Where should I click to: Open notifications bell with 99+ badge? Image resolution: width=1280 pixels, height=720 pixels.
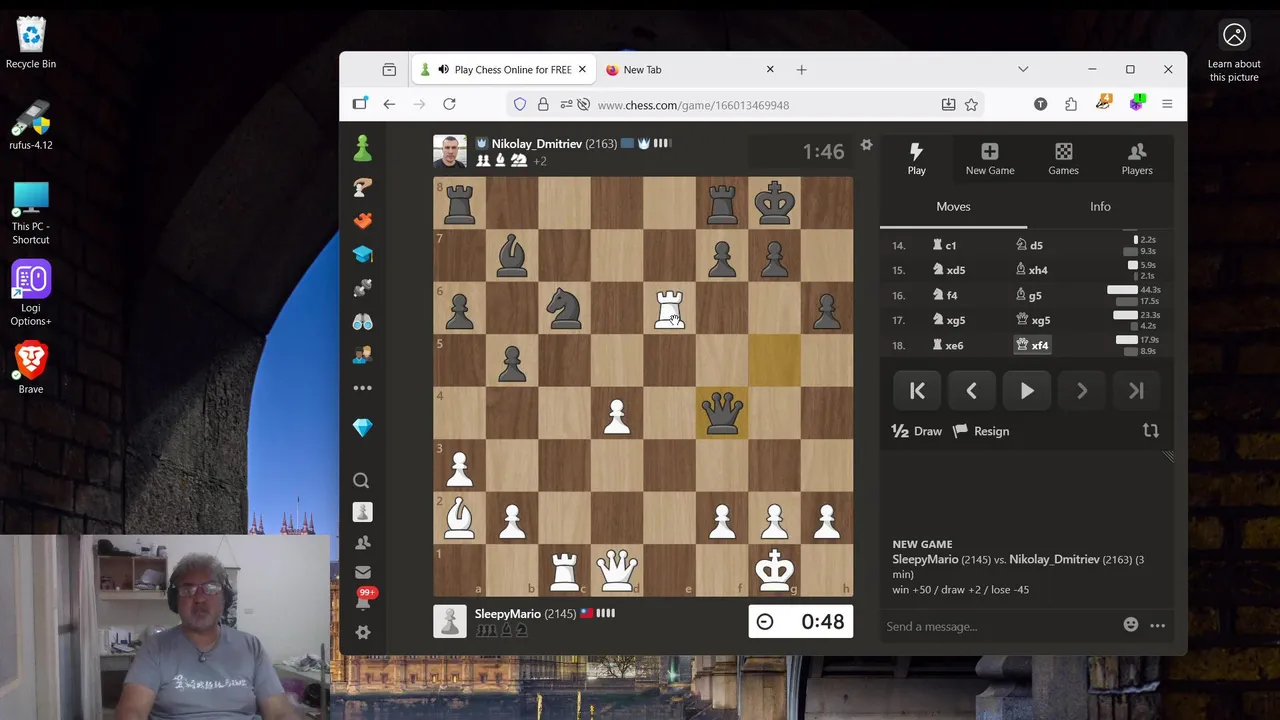point(362,600)
